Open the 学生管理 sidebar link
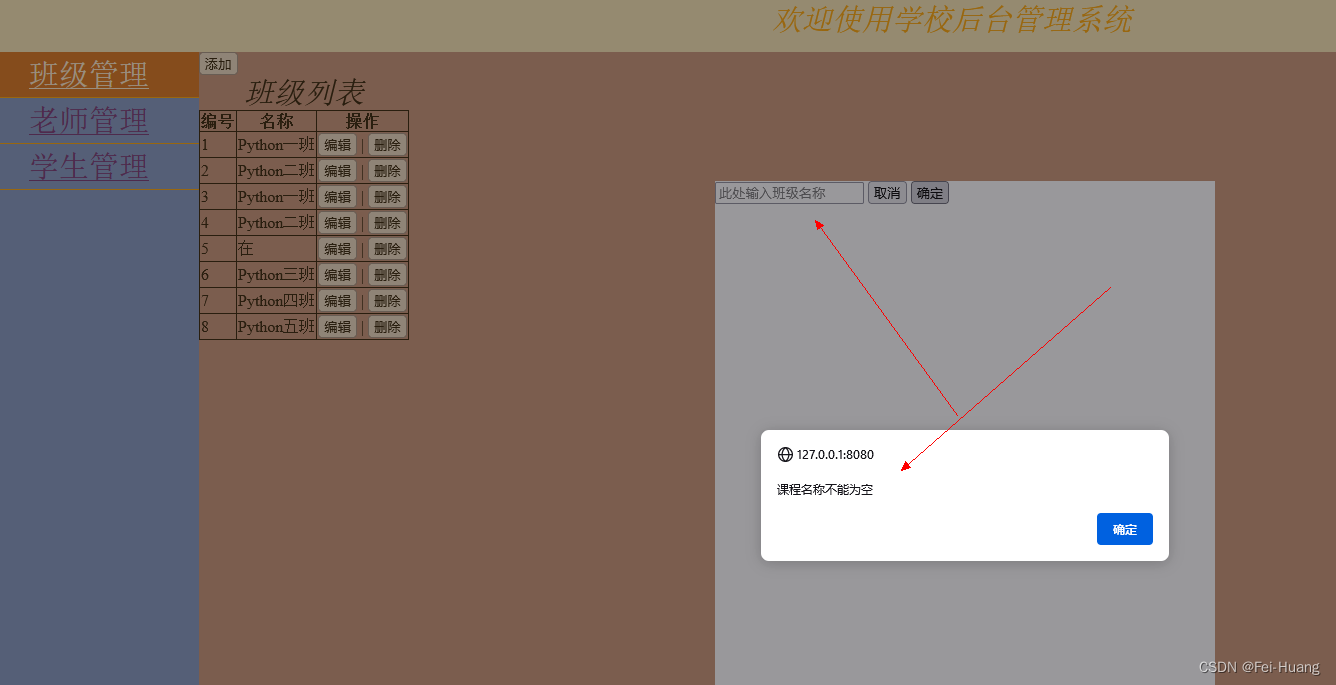 [x=89, y=166]
